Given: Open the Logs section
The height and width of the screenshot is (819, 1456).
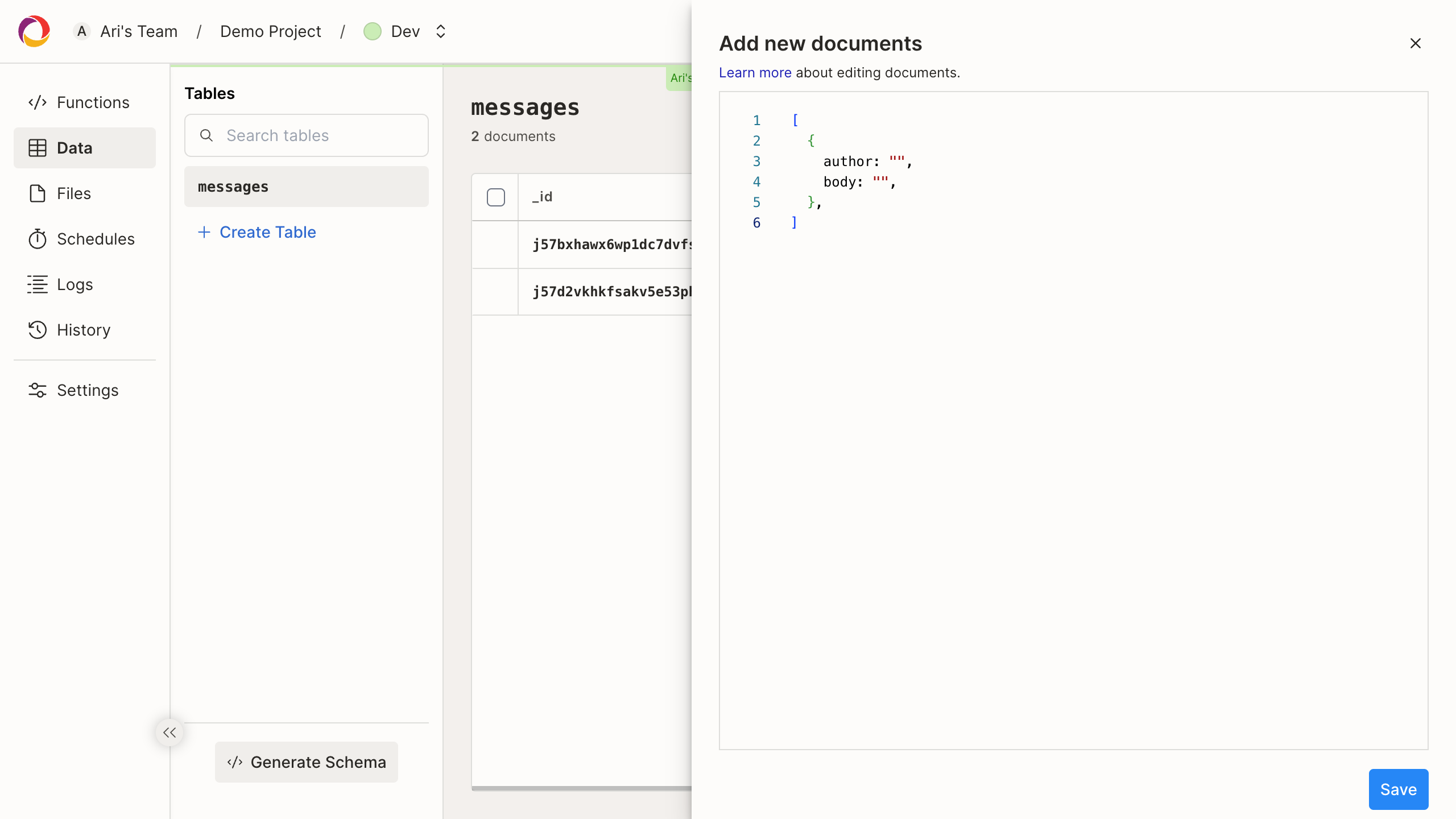Looking at the screenshot, I should click(85, 284).
